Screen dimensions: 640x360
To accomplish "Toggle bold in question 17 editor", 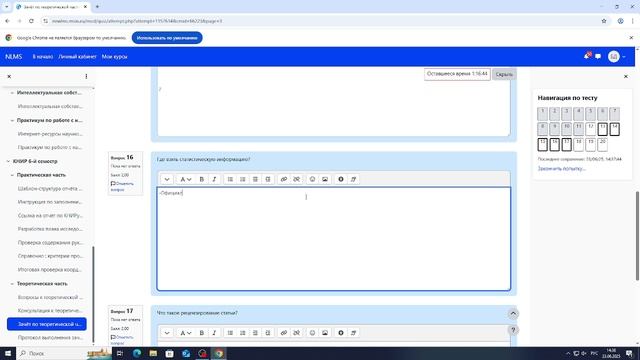I will 202,333.
